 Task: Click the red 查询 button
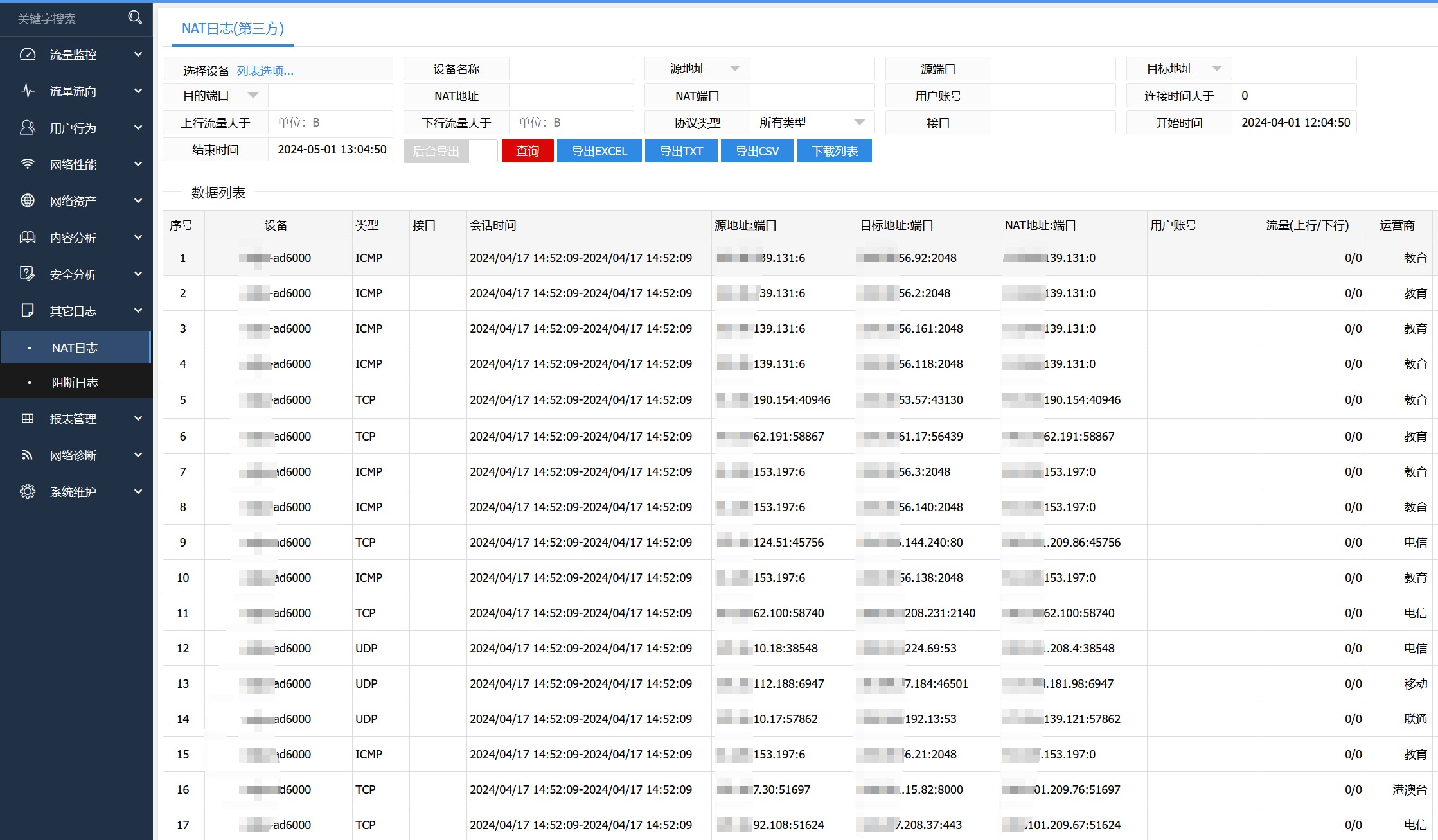coord(528,151)
